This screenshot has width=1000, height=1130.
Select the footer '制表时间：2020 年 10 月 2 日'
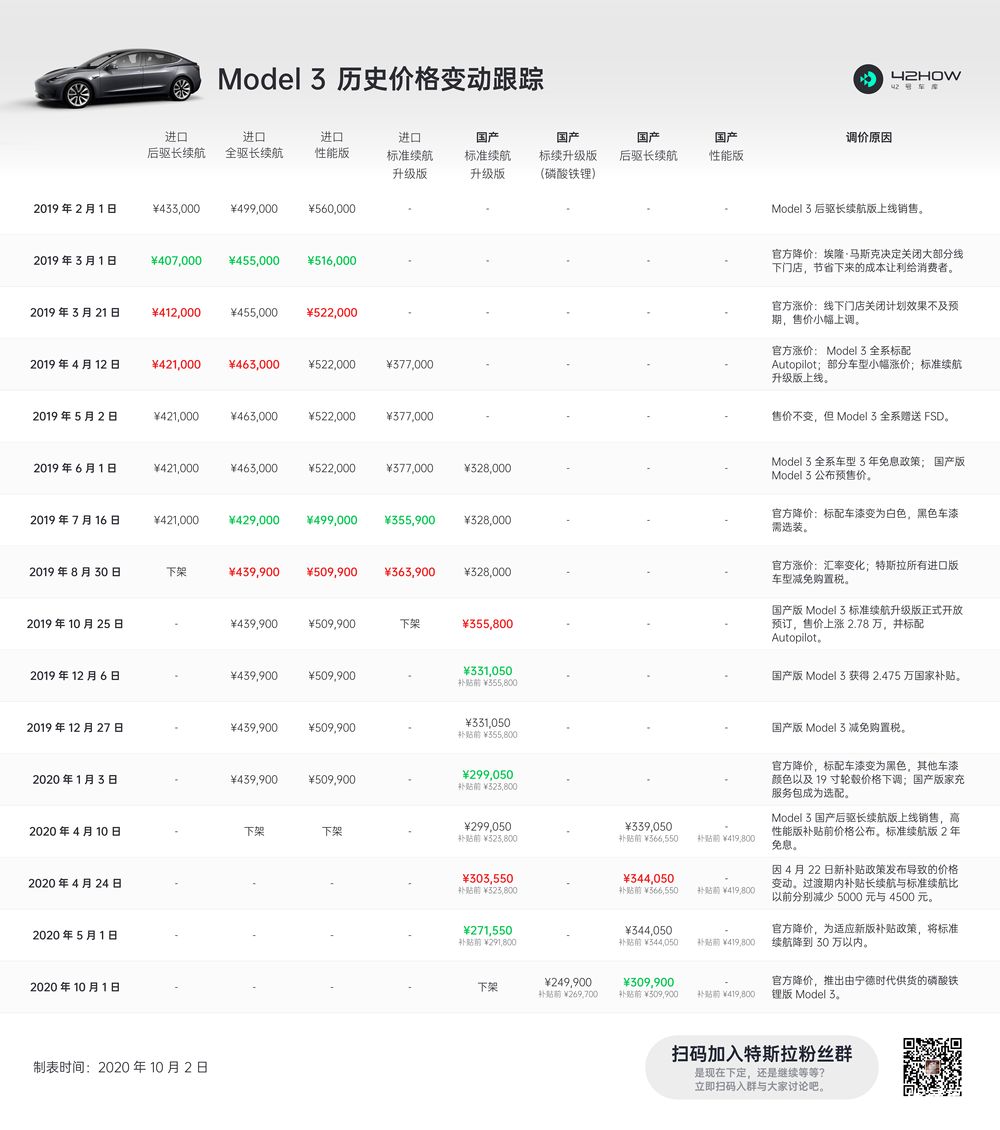point(120,1067)
